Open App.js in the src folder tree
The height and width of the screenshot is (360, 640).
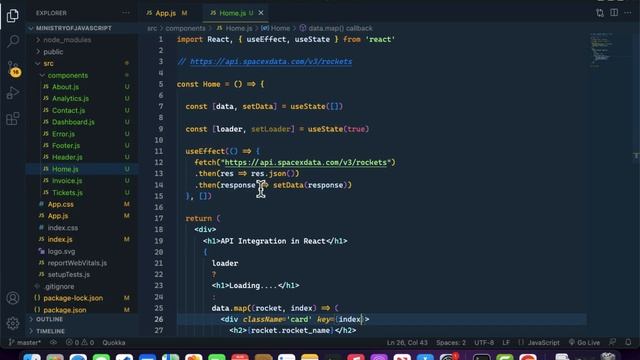(x=58, y=216)
